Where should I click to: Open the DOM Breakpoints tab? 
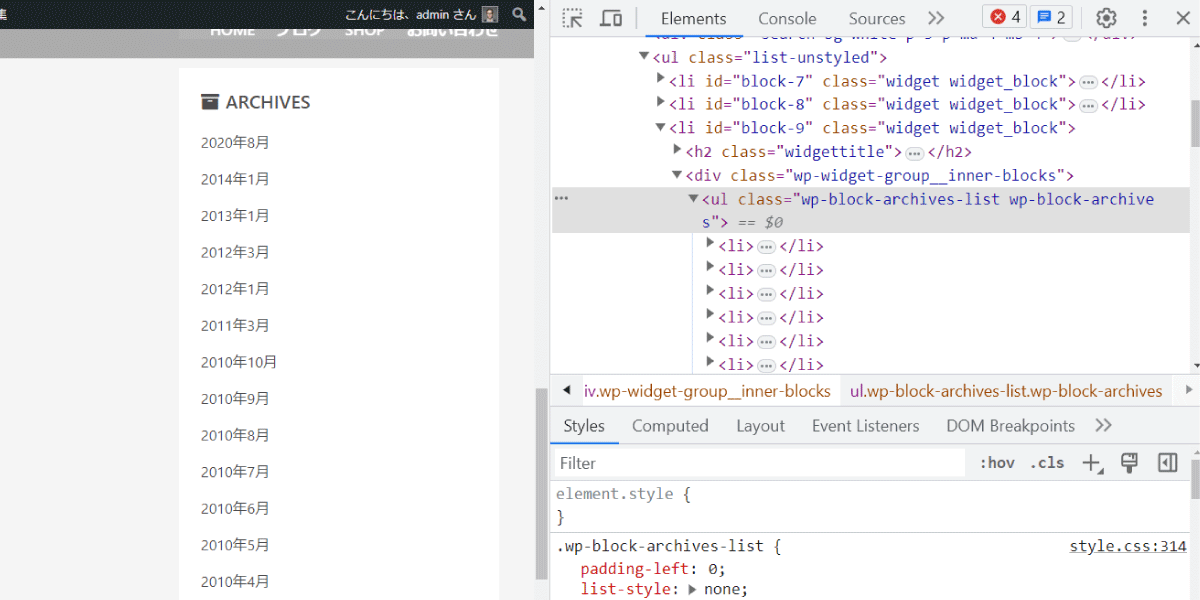click(x=1010, y=426)
